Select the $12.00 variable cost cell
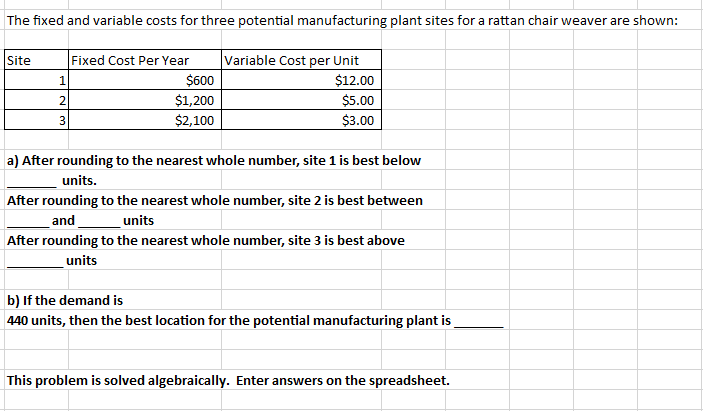 point(301,80)
